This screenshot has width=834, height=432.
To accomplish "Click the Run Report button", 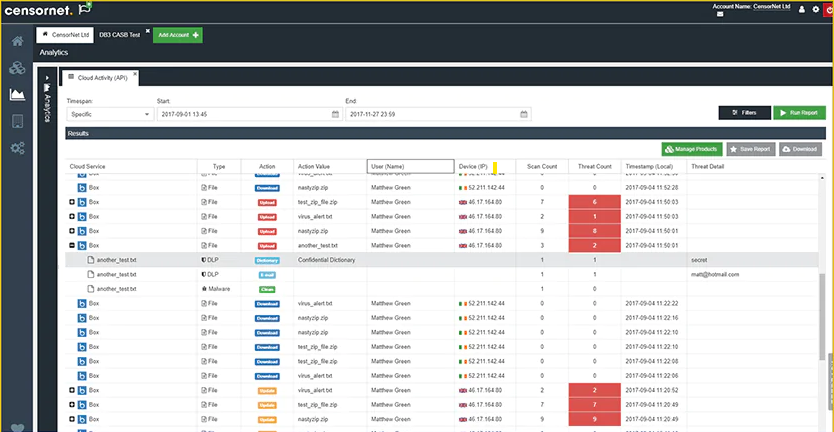I will click(799, 113).
